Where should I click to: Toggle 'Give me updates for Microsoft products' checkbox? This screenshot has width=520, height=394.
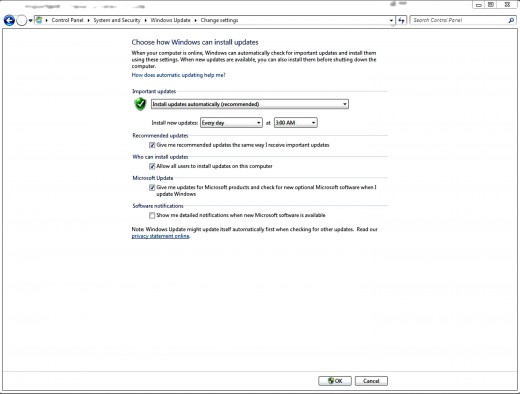tap(152, 187)
